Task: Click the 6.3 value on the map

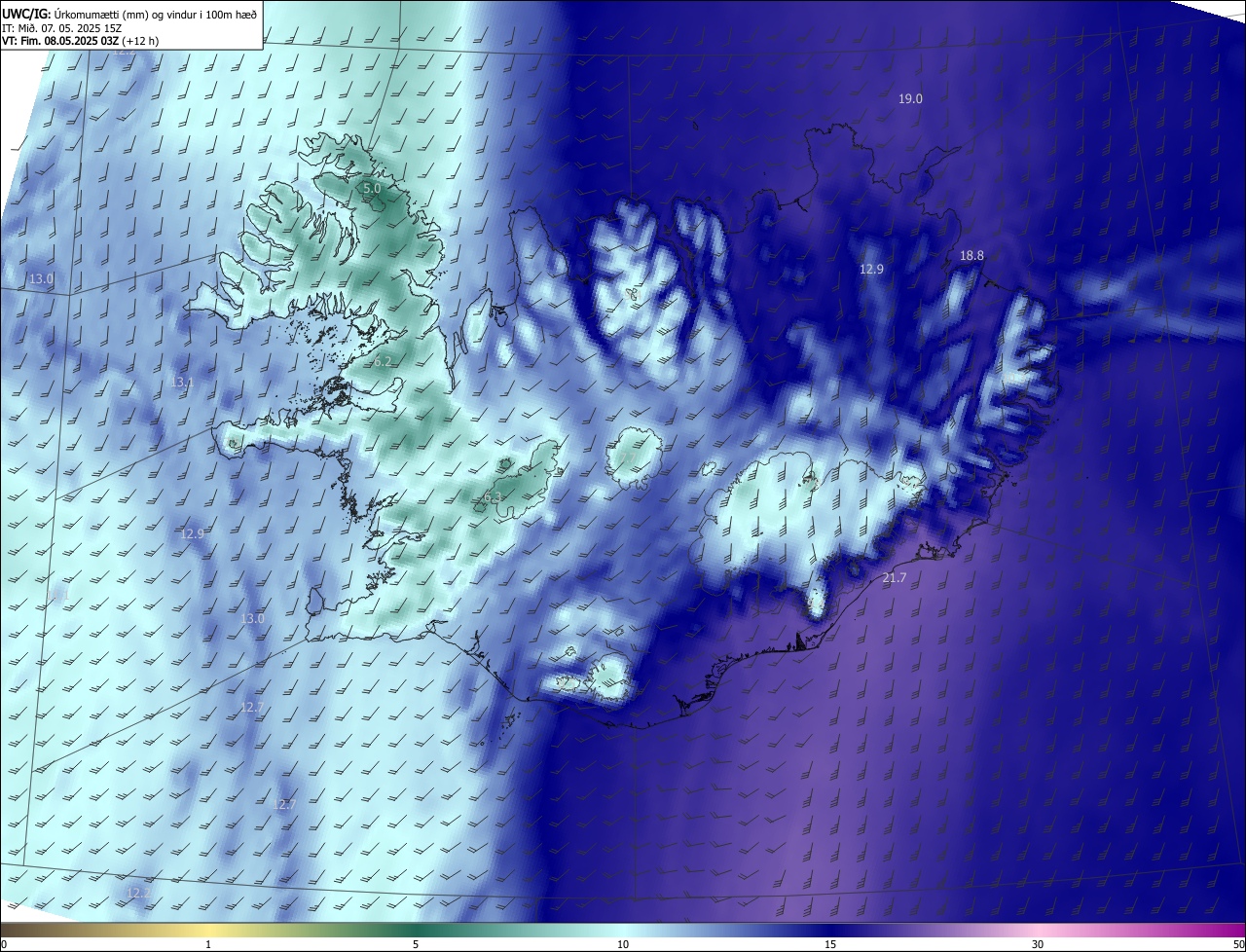Action: (x=493, y=497)
